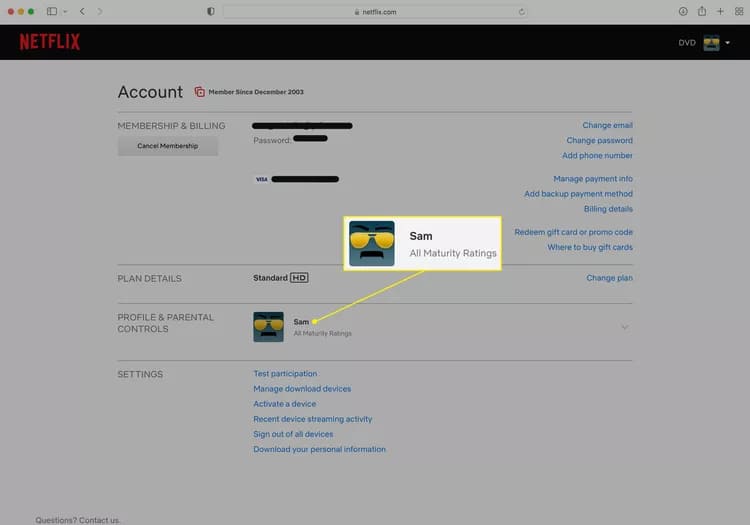The image size is (750, 525).
Task: Open a new tab with plus icon
Action: pos(720,11)
